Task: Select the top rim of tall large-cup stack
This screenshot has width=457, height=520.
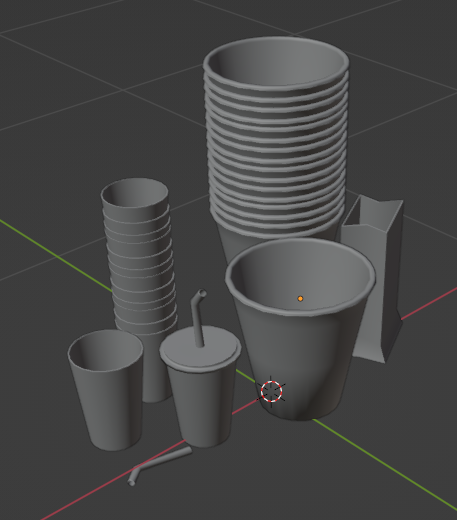Action: (x=276, y=63)
